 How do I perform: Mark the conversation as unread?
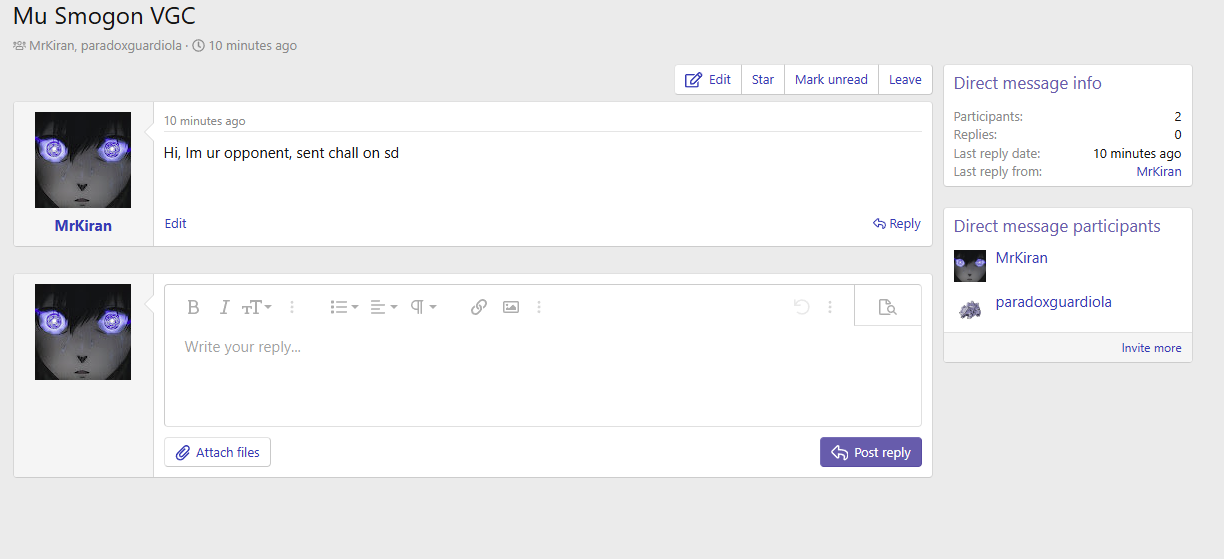(831, 80)
